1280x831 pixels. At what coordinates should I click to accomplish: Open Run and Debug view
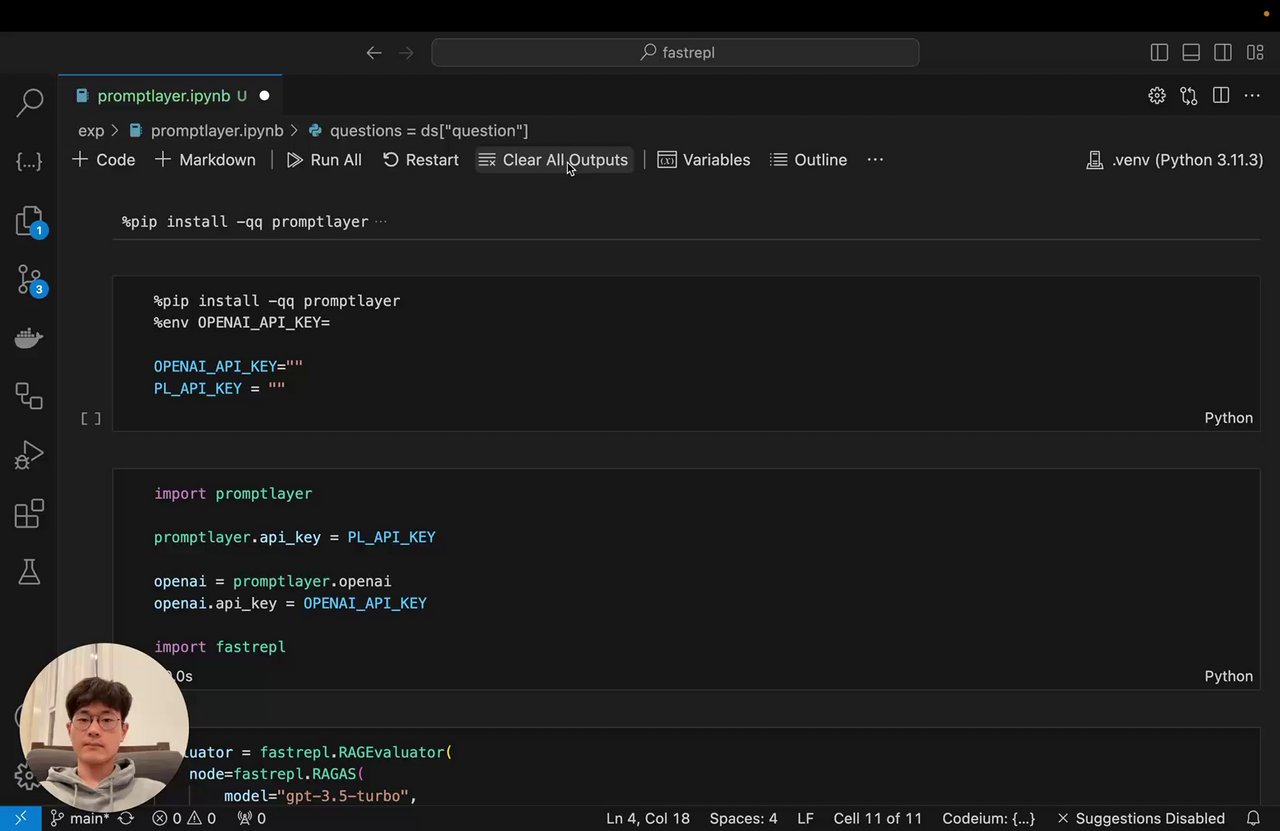(30, 456)
